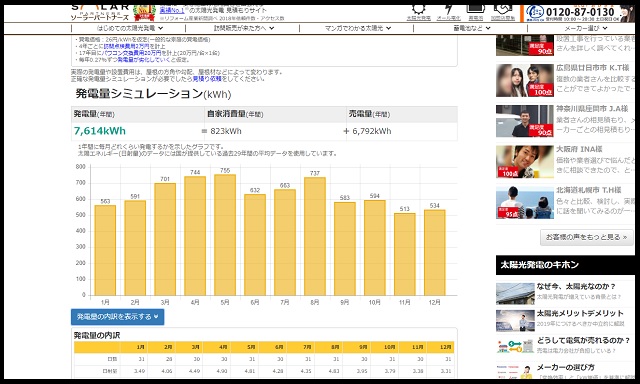
Task: Open the はじめての太陽光発電 menu
Action: pos(130,28)
